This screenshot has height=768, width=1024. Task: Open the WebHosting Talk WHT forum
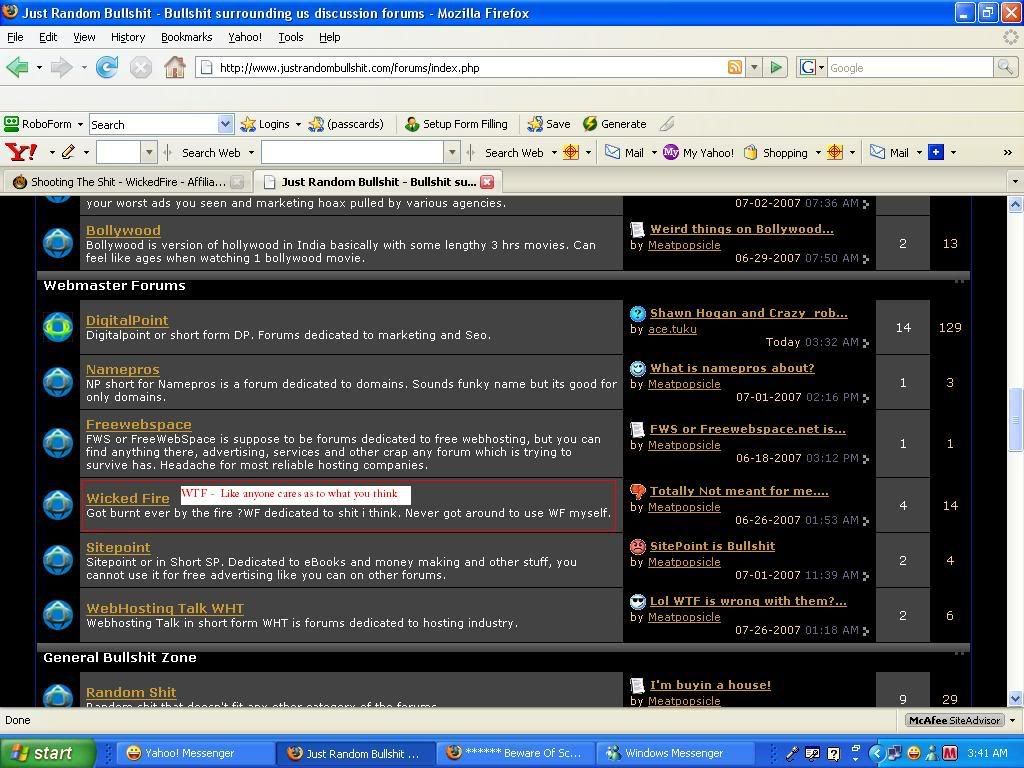coord(165,608)
